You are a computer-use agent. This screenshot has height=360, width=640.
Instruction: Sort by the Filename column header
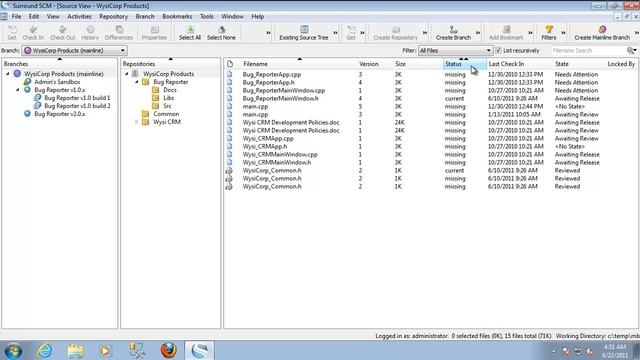click(x=255, y=64)
